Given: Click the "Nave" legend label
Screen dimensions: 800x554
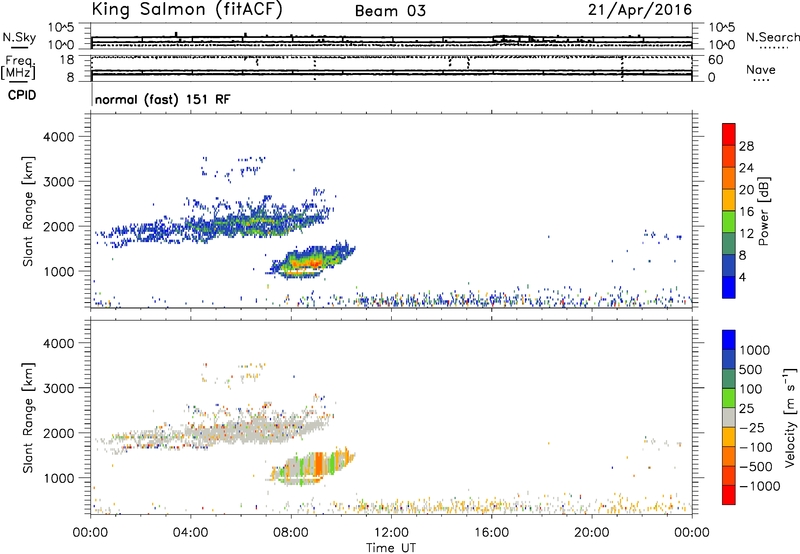Looking at the screenshot, I should [x=761, y=69].
